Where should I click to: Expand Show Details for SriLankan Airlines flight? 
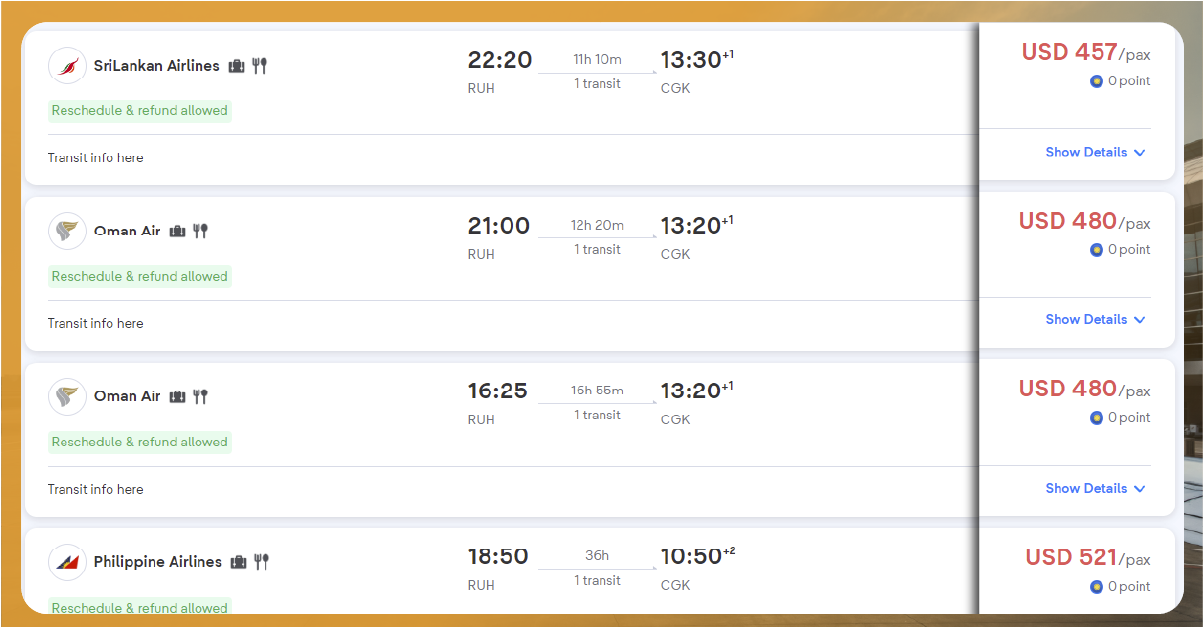pos(1095,153)
